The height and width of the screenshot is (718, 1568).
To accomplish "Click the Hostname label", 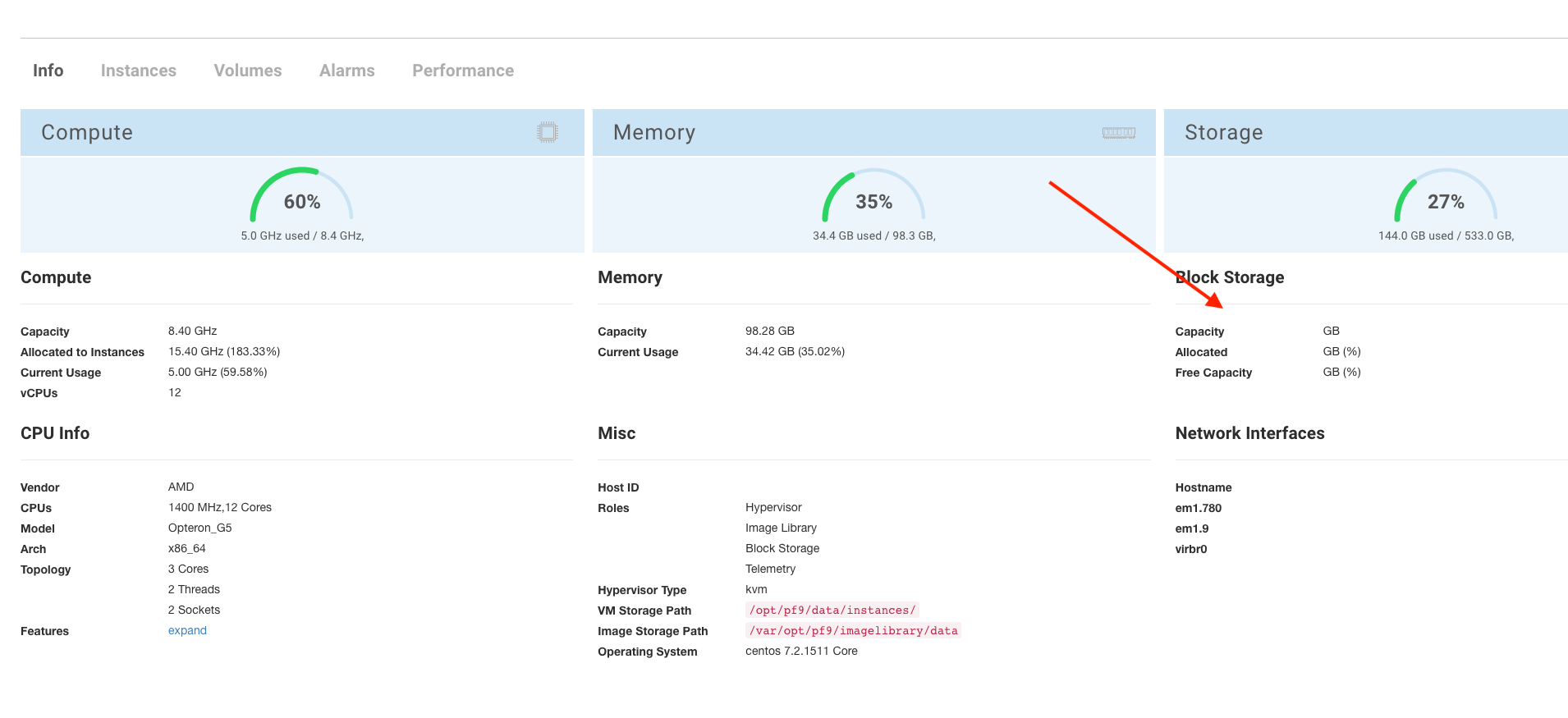I will (x=1204, y=487).
